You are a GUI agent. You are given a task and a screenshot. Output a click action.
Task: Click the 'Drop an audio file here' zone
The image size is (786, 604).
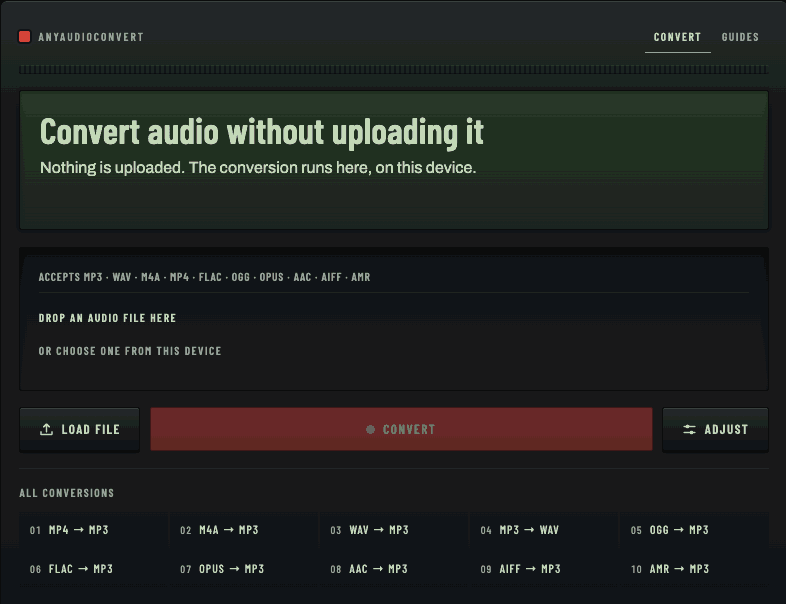[x=394, y=319]
